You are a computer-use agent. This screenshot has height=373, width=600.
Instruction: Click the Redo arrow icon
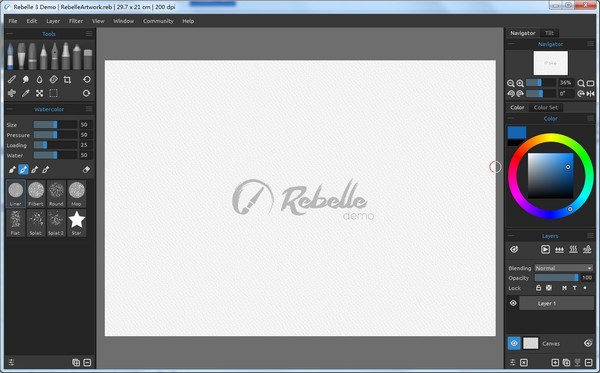pos(87,93)
